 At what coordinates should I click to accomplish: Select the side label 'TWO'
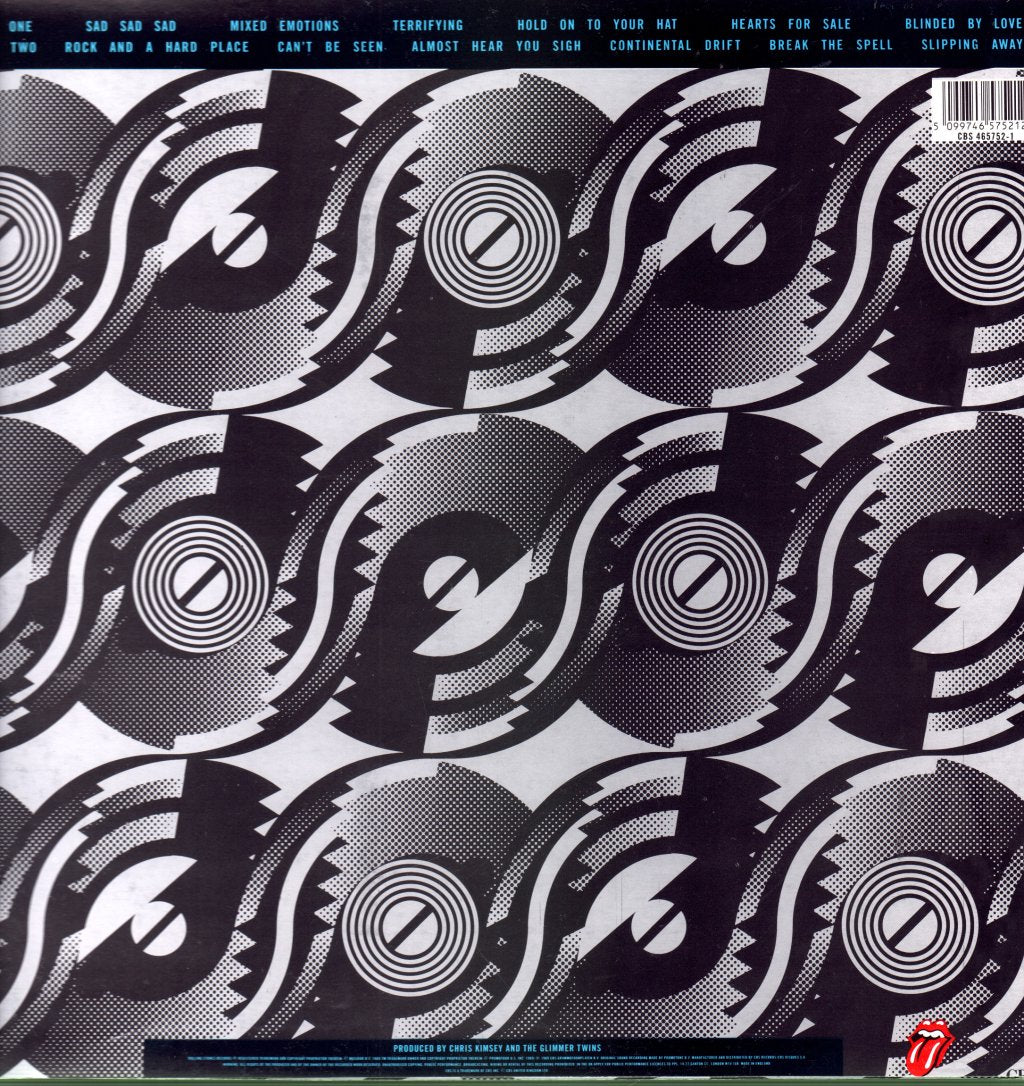tap(23, 47)
